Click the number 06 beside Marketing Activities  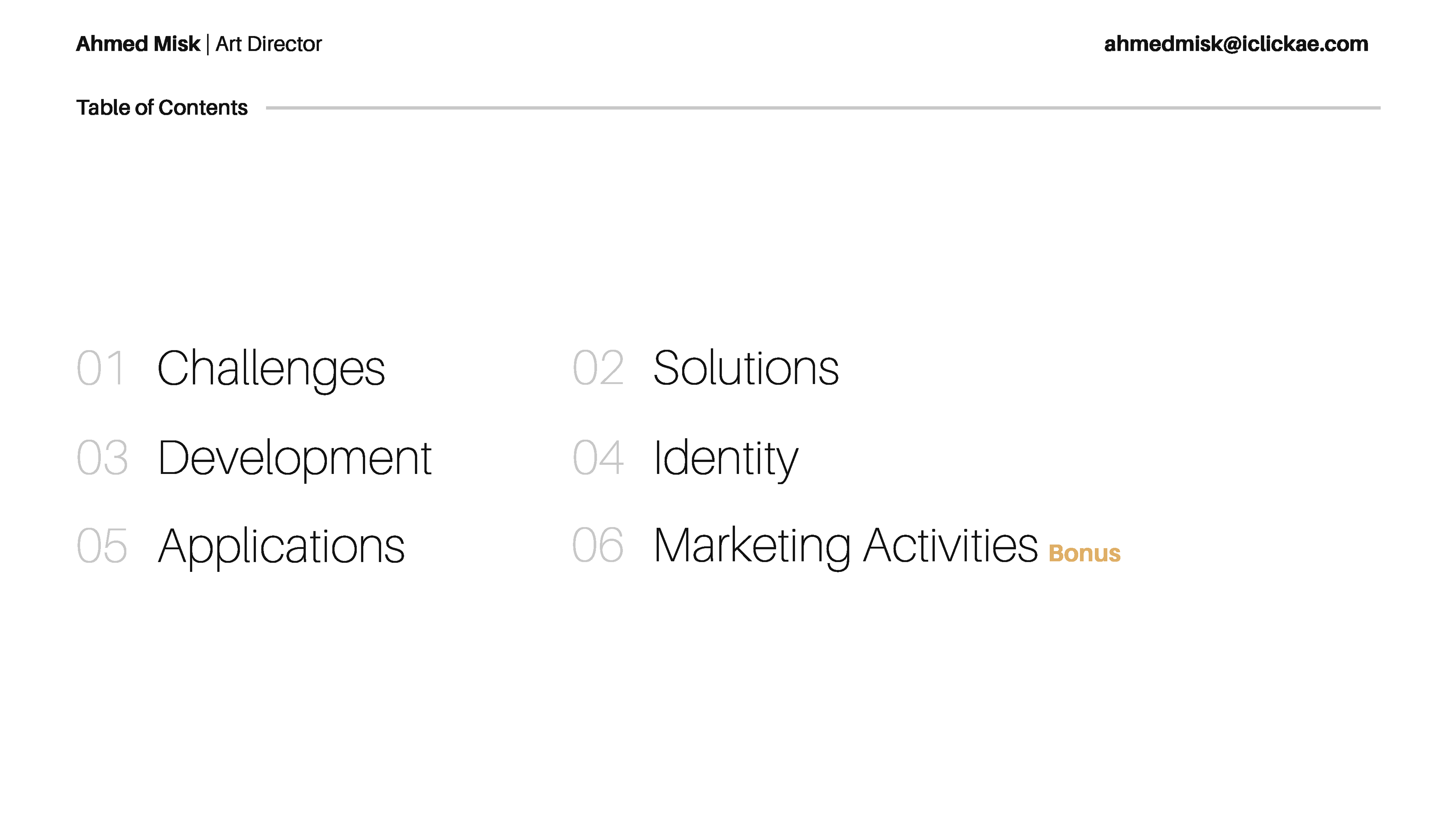click(x=598, y=546)
